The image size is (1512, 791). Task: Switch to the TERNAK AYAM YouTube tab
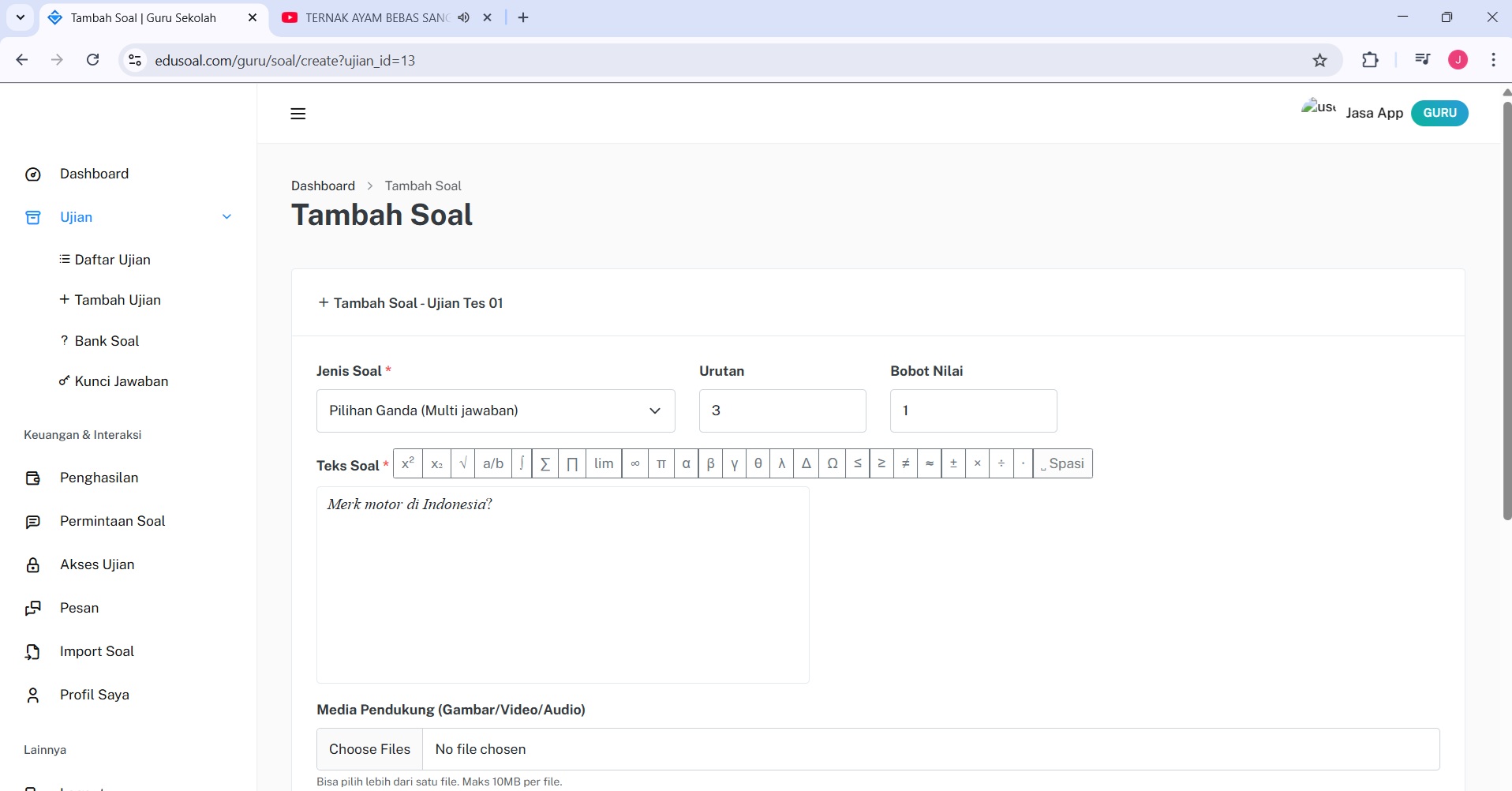(x=371, y=17)
